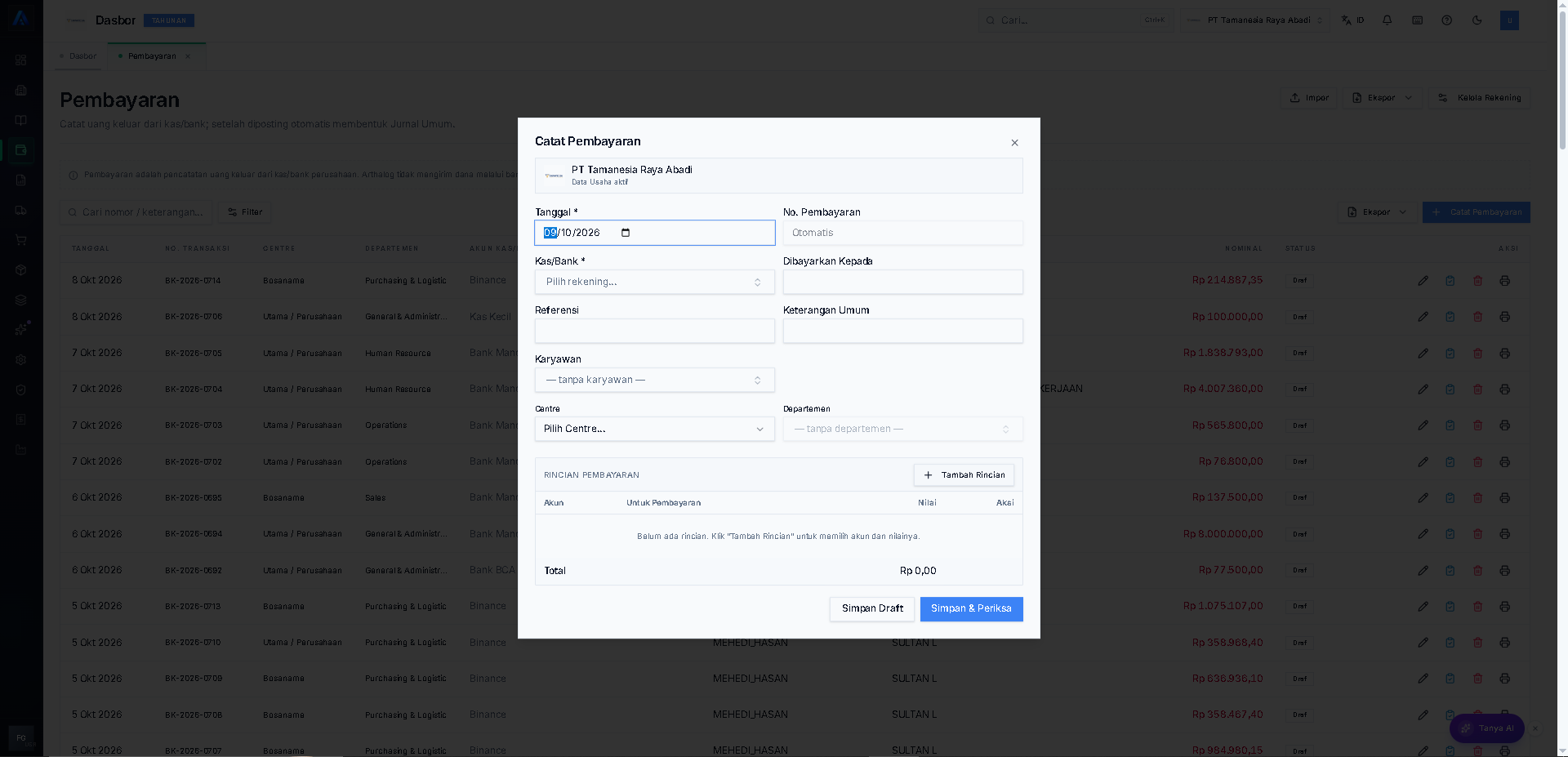Viewport: 1568px width, 757px height.
Task: Click the Dibayarkan Kepada input field
Action: 902,282
